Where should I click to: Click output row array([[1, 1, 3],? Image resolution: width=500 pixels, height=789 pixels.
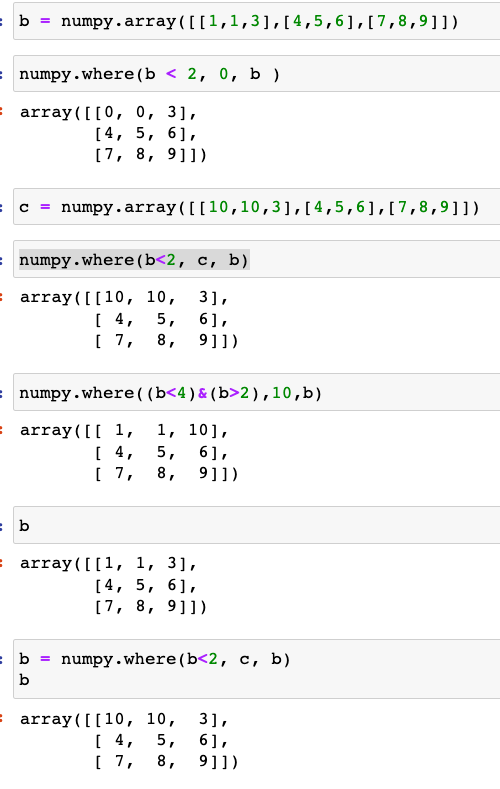click(108, 563)
